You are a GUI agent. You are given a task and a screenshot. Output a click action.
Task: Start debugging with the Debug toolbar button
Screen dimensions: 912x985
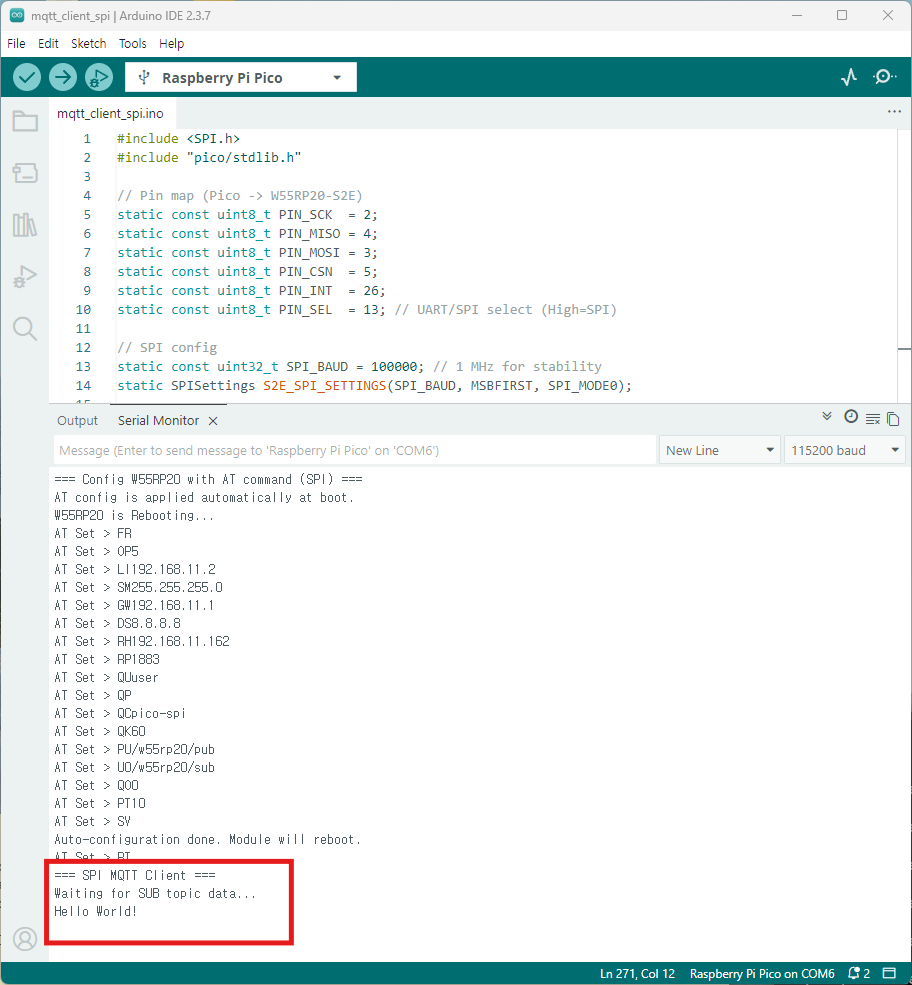[x=99, y=77]
